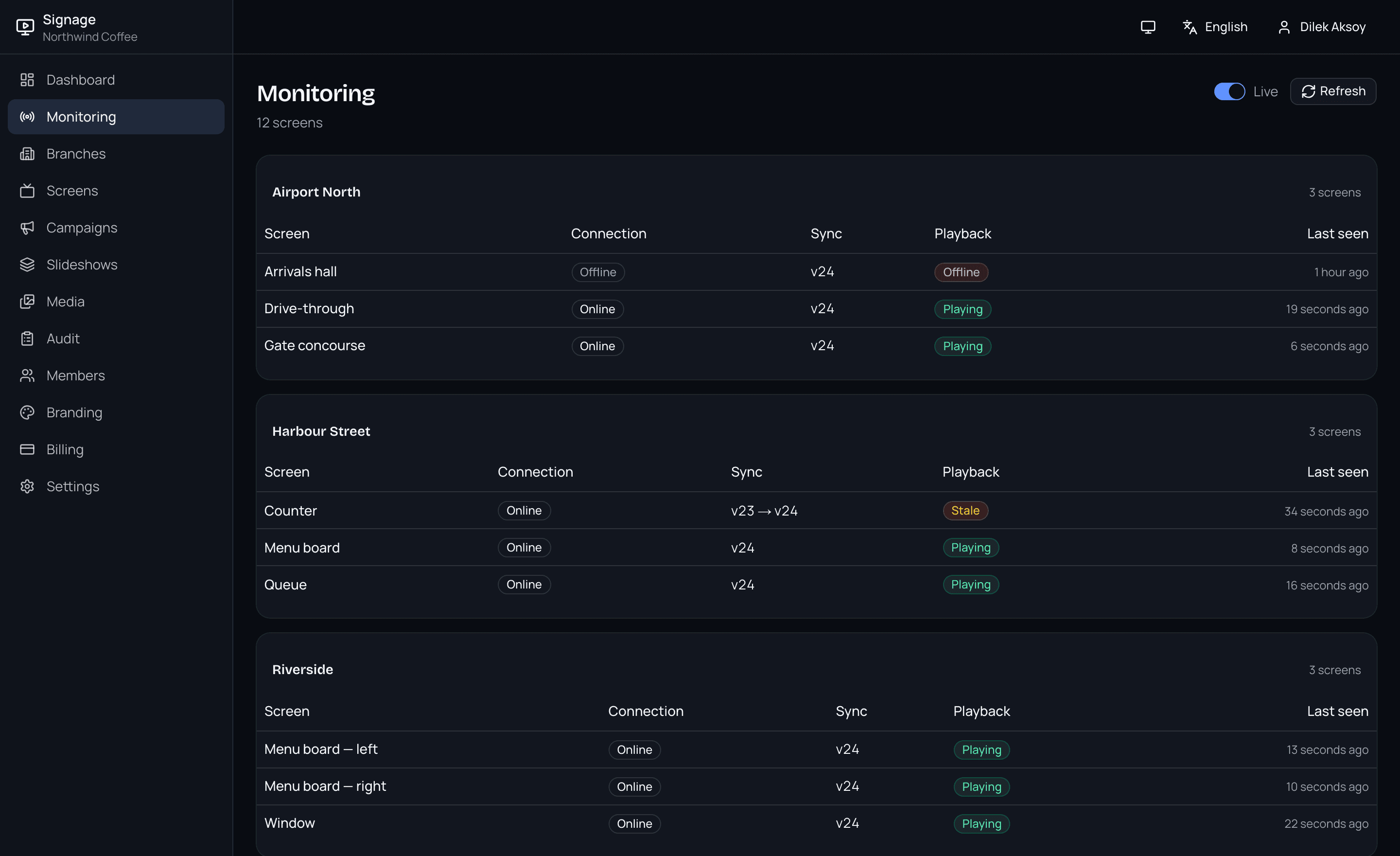Turn off the Live toggle switch
Viewport: 1400px width, 856px height.
pyautogui.click(x=1229, y=91)
